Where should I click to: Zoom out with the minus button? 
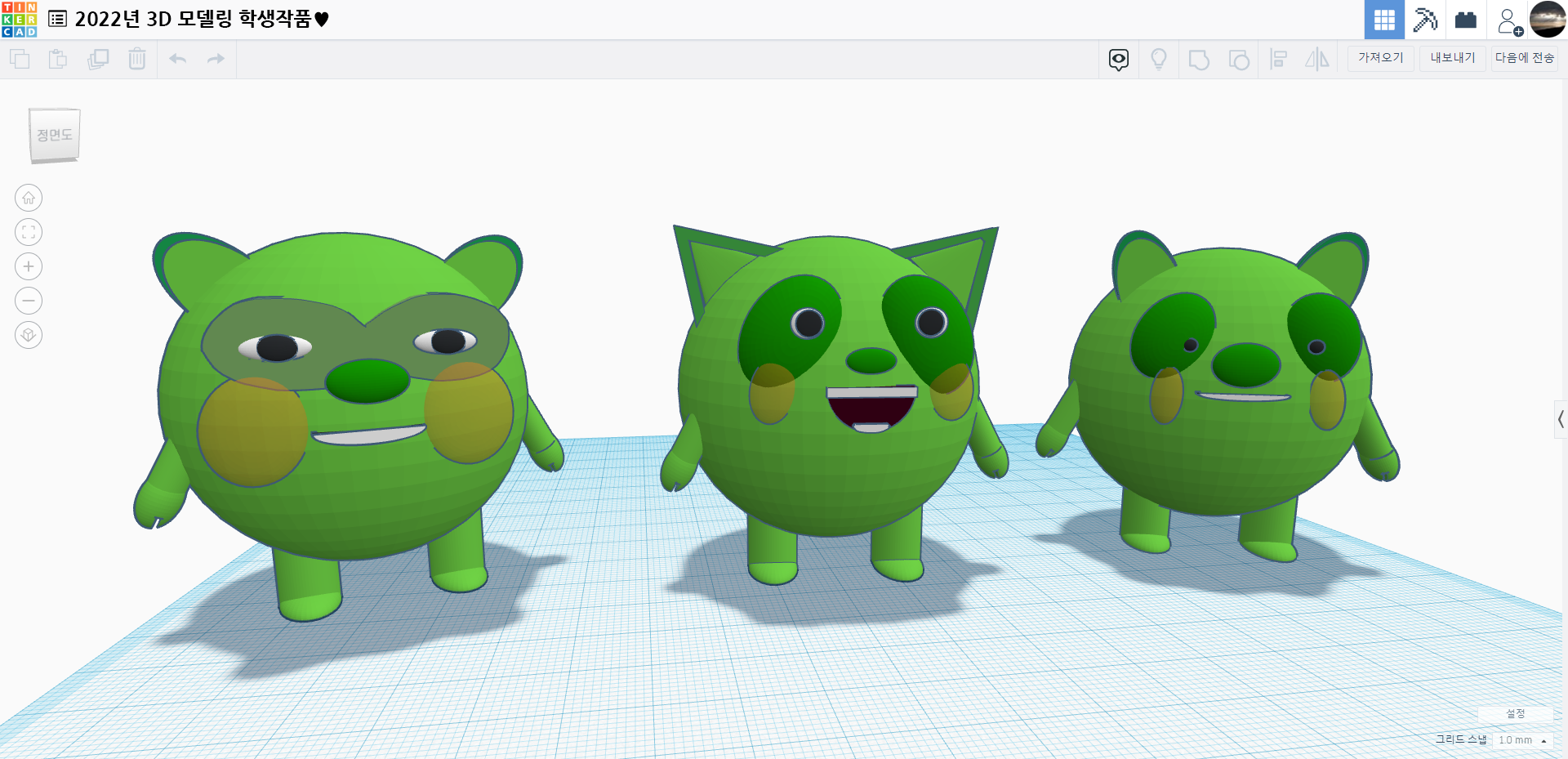pos(29,301)
